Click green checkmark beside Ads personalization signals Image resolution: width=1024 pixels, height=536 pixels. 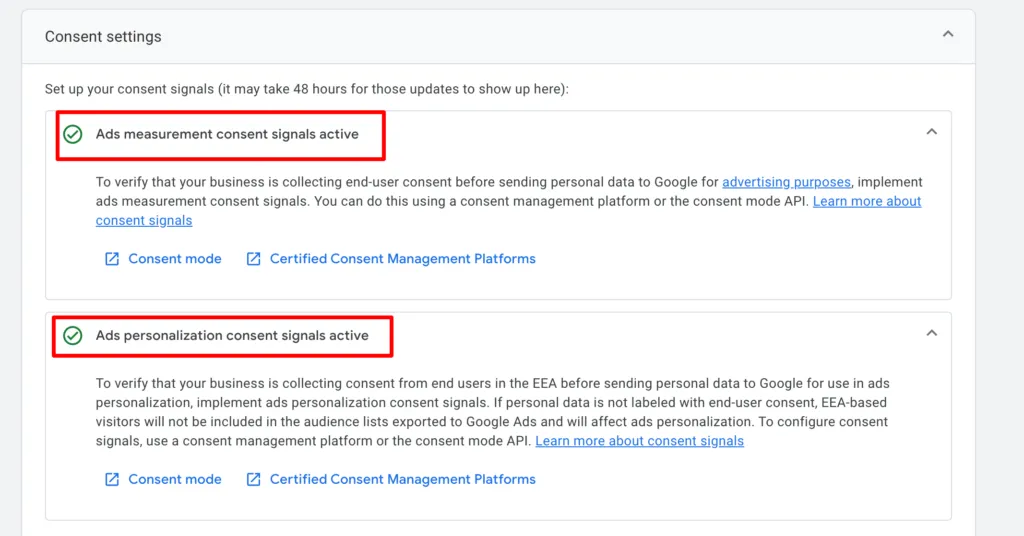point(72,336)
